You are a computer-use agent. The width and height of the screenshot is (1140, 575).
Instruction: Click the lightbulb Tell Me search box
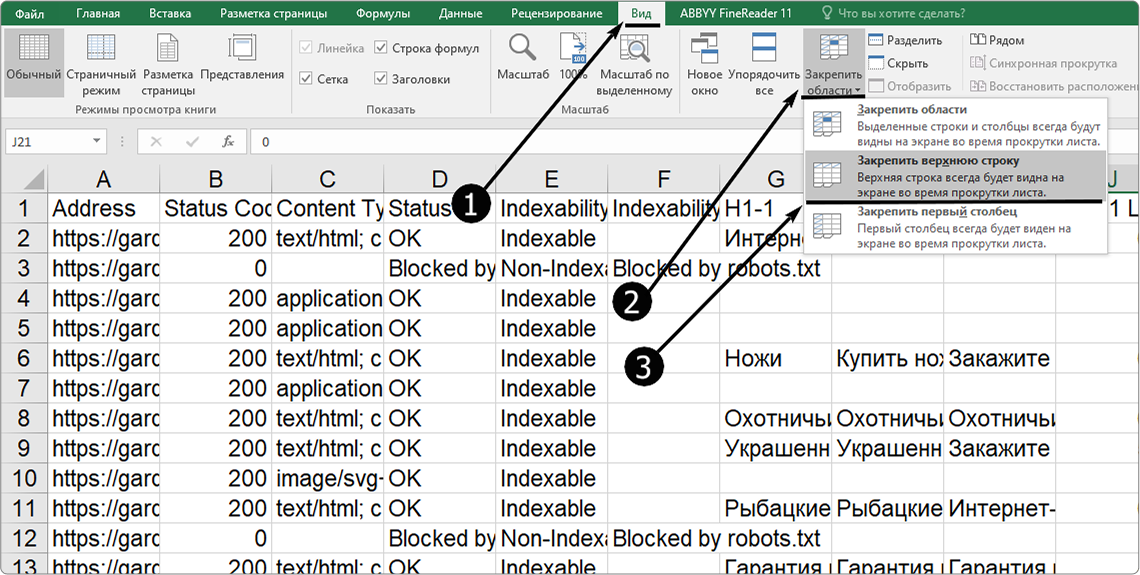pos(893,13)
